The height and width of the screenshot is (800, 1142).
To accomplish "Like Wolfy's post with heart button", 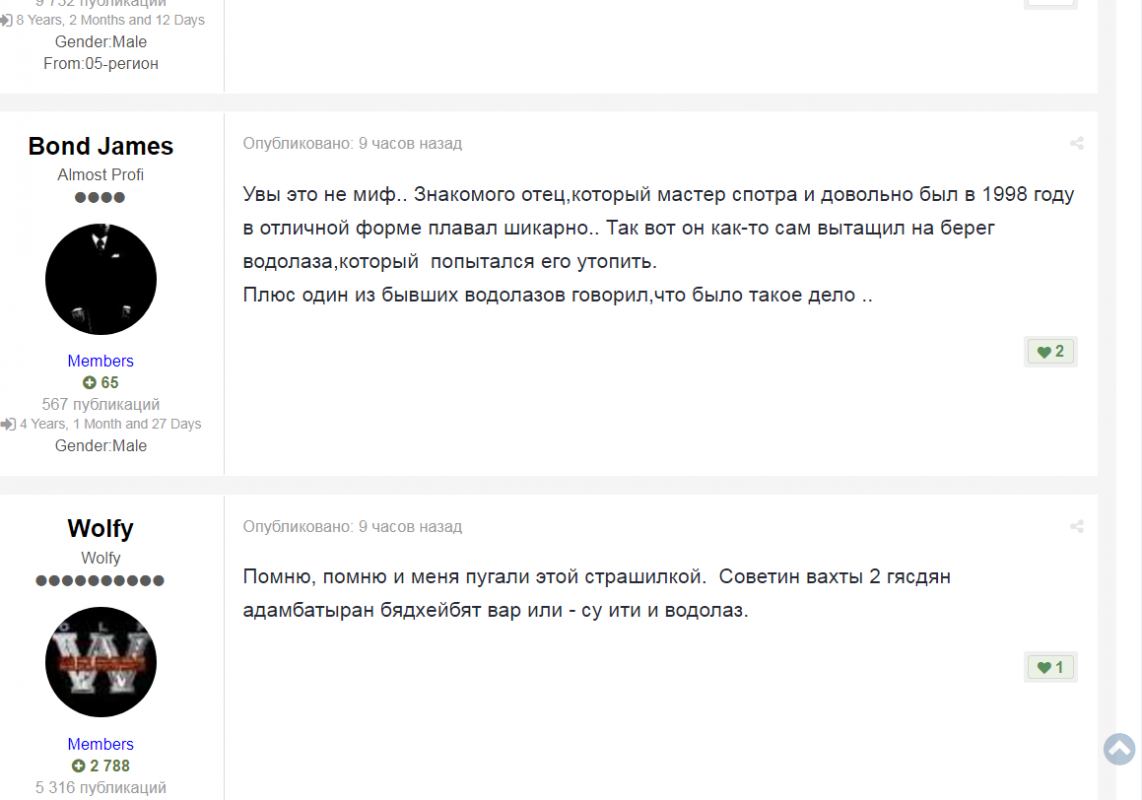I will 1050,667.
